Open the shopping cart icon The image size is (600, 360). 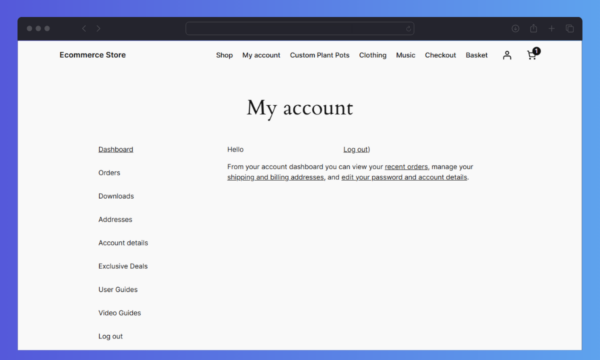533,54
